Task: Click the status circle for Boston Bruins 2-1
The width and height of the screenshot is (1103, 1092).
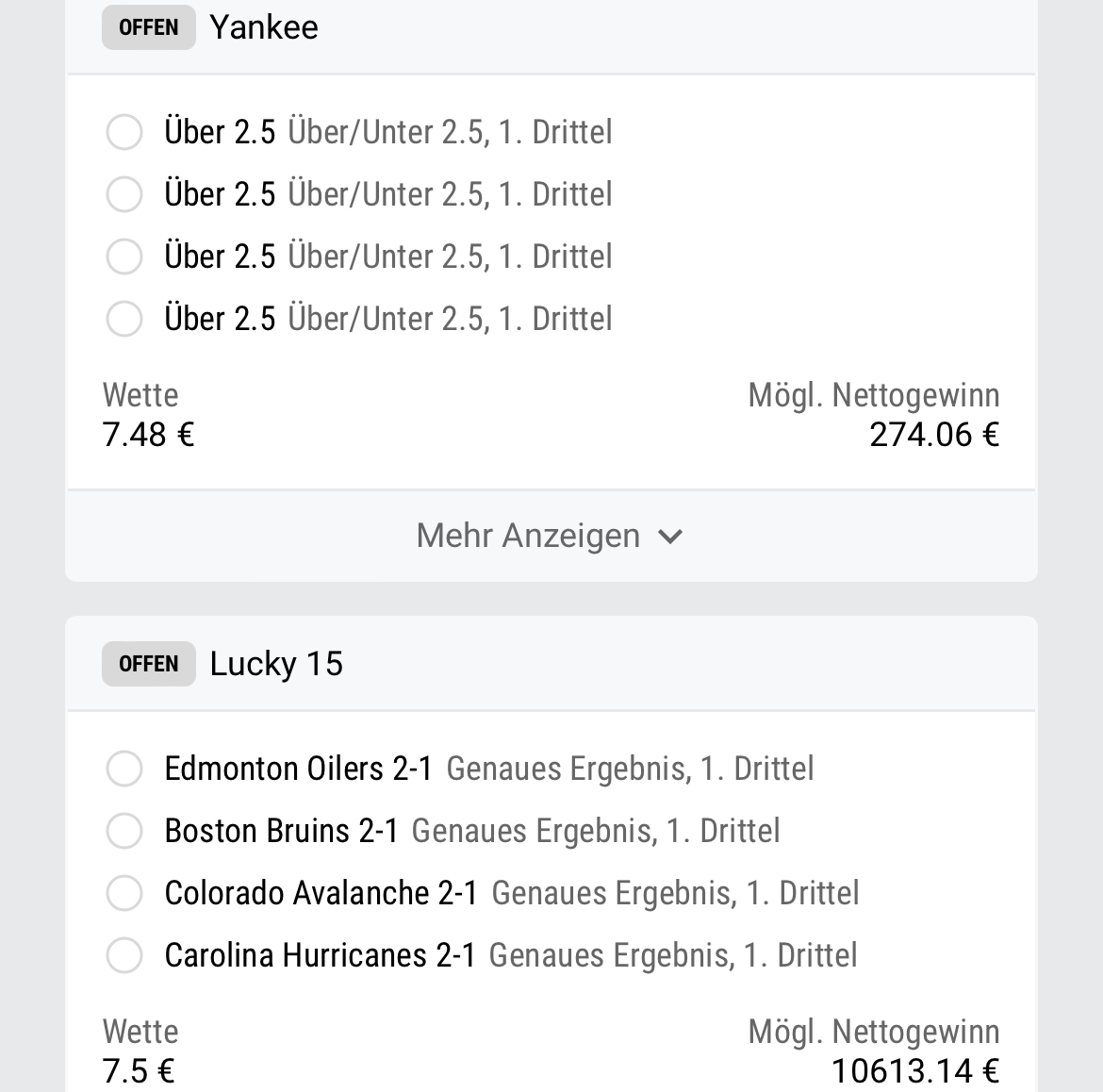Action: pos(124,831)
